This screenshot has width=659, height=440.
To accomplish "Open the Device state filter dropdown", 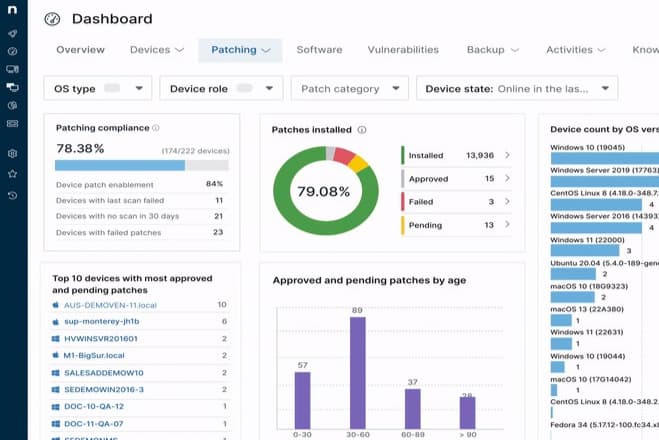I will click(516, 89).
